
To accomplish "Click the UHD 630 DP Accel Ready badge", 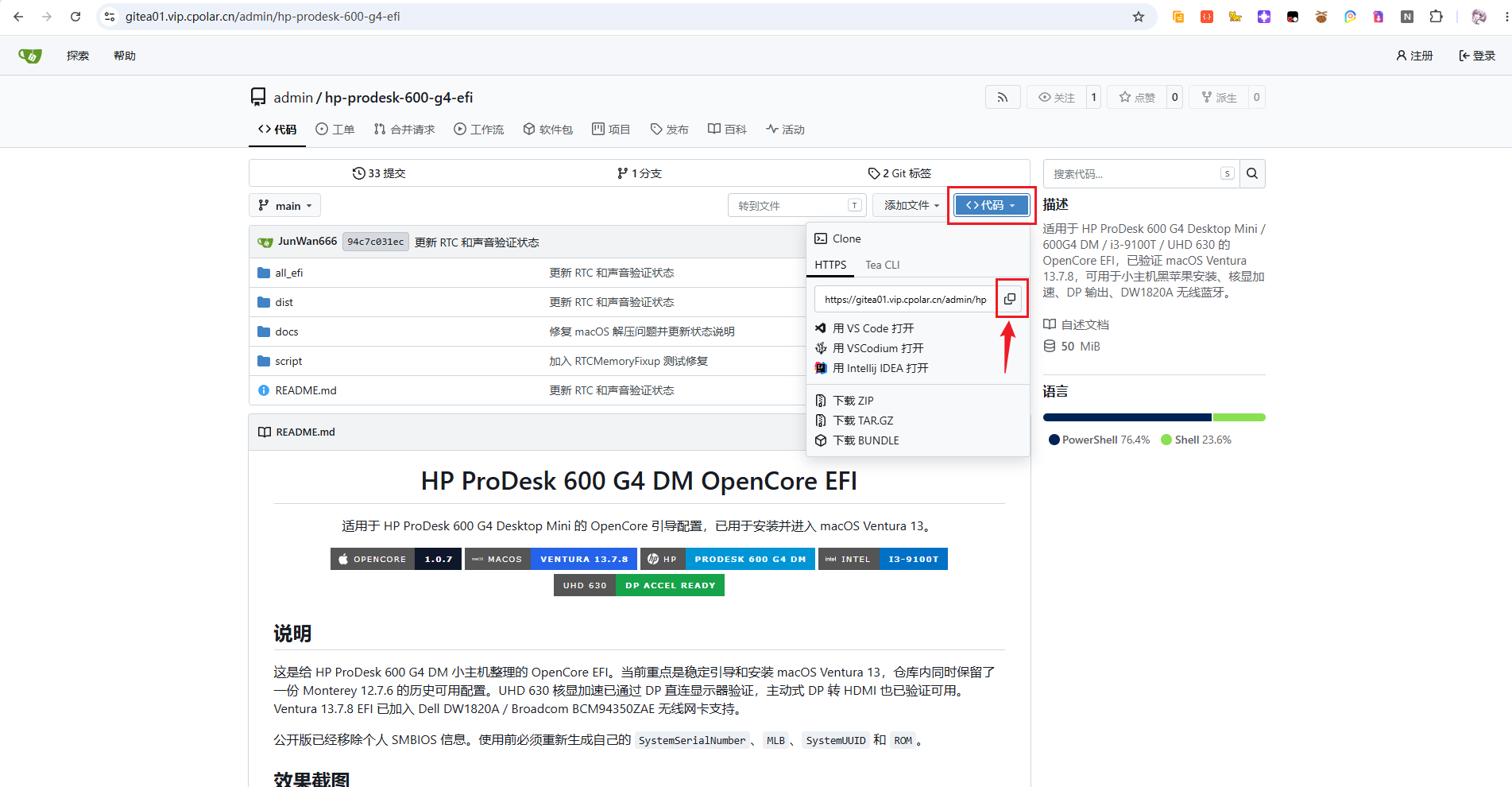I will pos(639,585).
